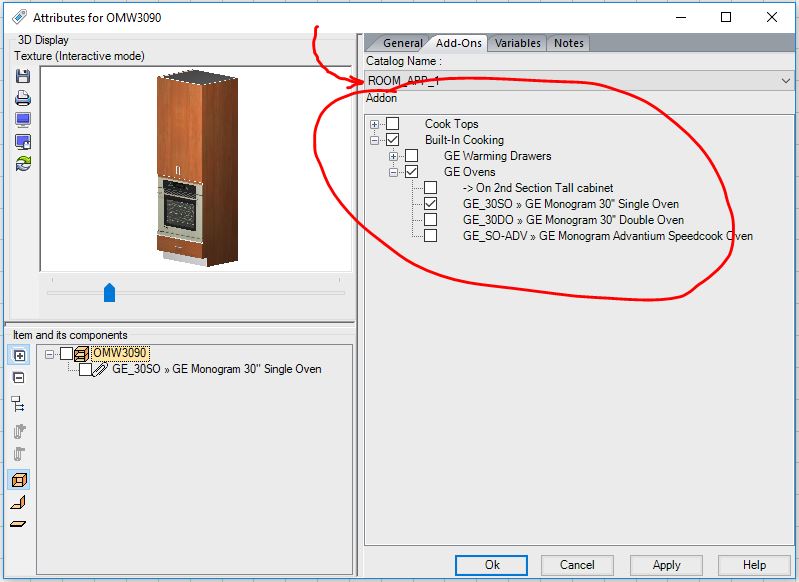Check On 2nd Section Tall cabinet option

(x=431, y=188)
